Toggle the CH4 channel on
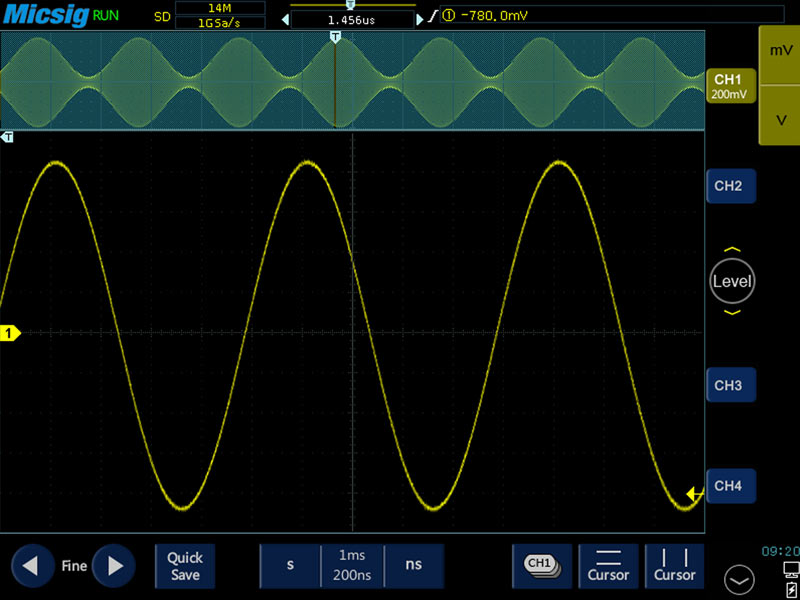800x600 pixels. click(x=730, y=486)
